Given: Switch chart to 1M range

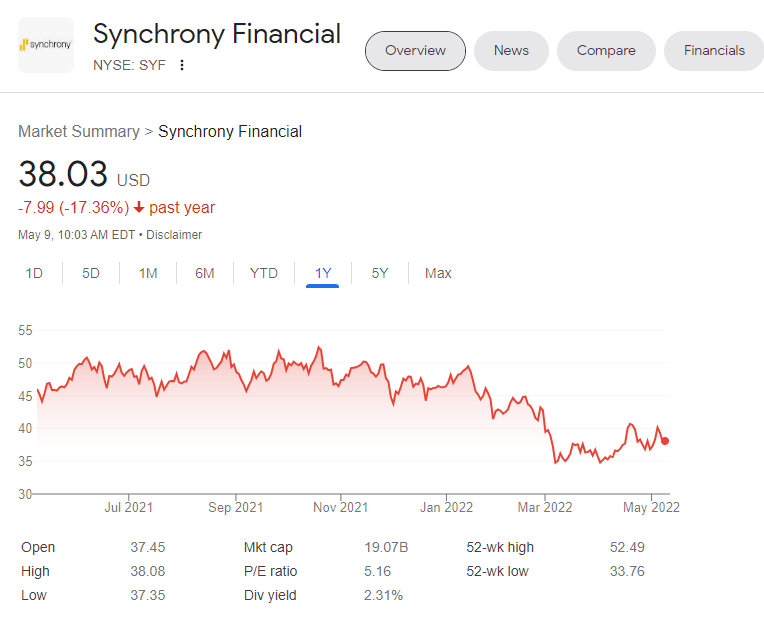Looking at the screenshot, I should 148,273.
